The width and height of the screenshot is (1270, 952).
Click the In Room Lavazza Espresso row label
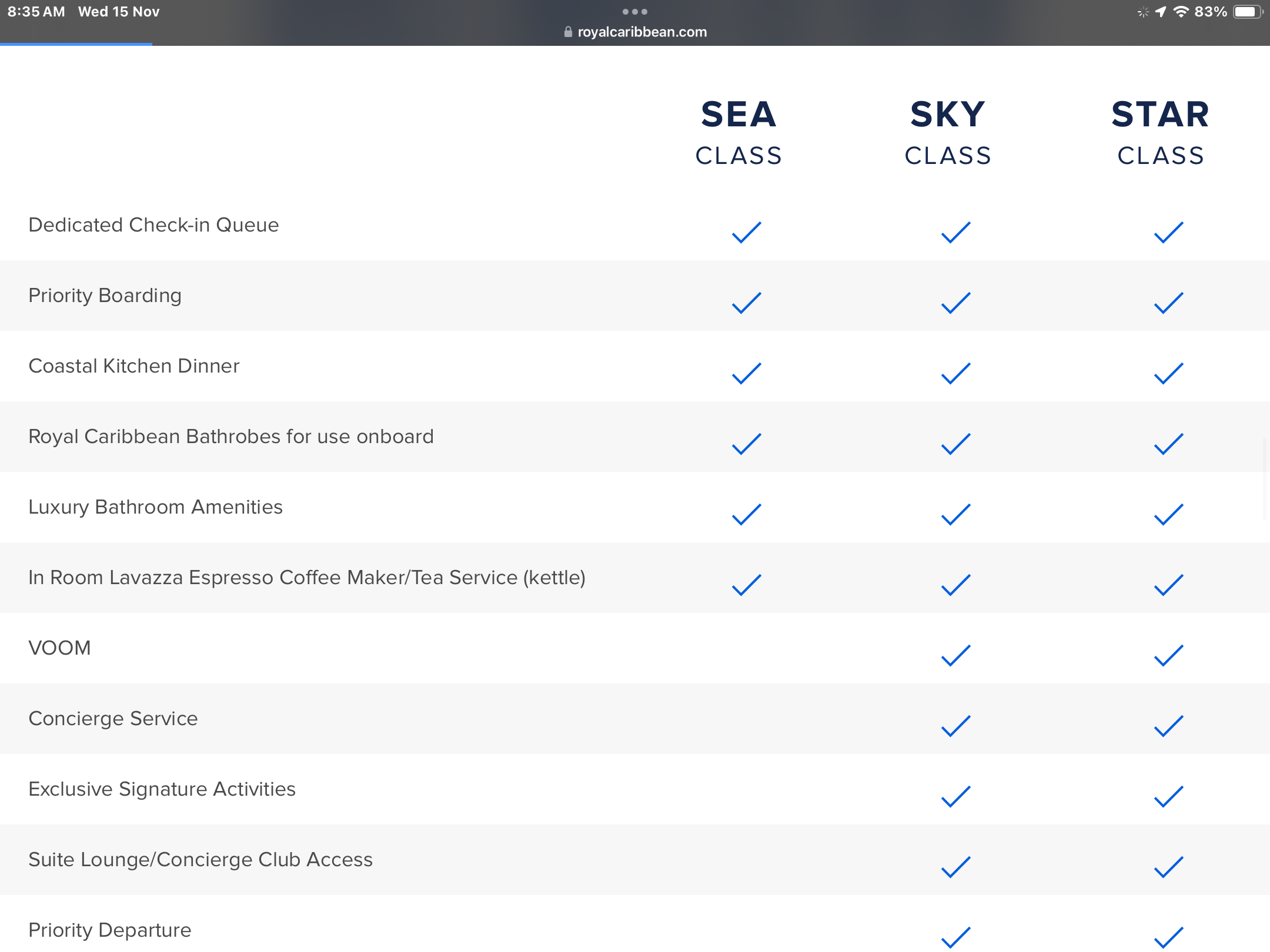[x=307, y=578]
